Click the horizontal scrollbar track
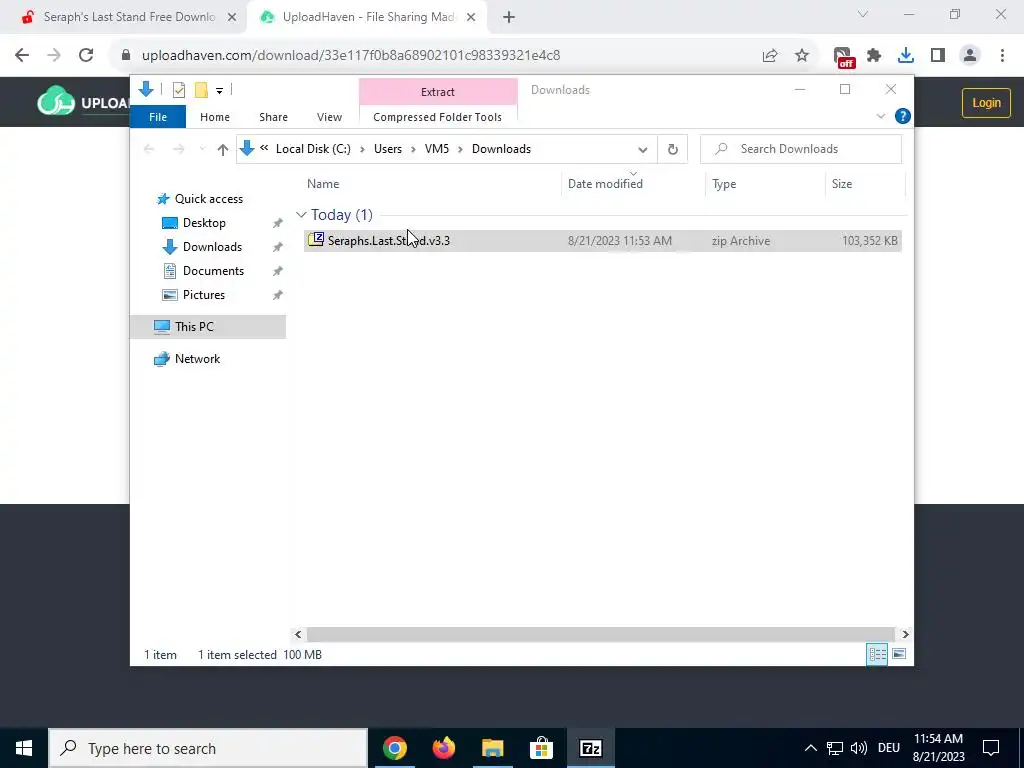The width and height of the screenshot is (1024, 768). coord(601,634)
